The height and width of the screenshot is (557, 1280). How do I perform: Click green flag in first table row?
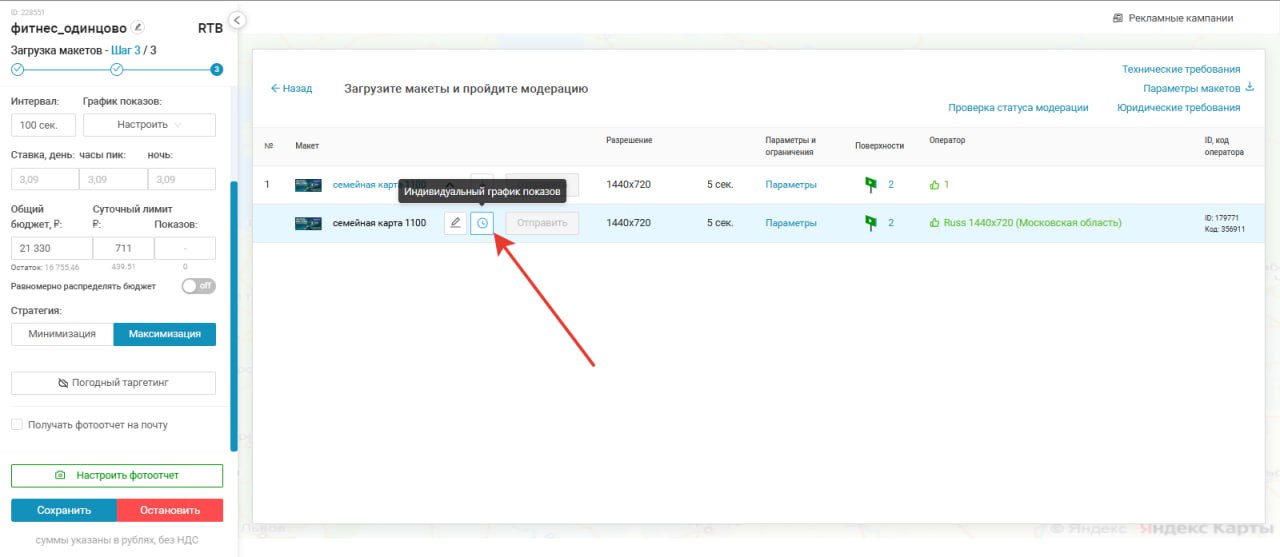click(x=870, y=185)
